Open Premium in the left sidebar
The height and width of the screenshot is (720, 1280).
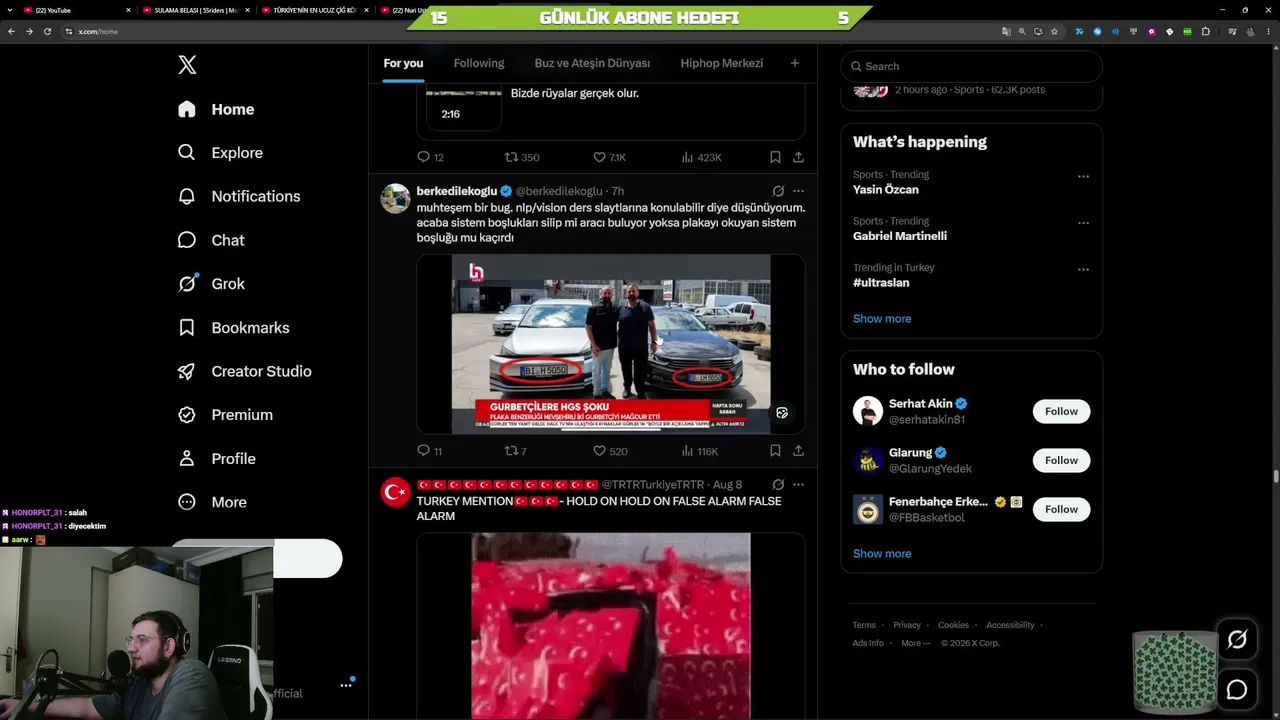225,415
